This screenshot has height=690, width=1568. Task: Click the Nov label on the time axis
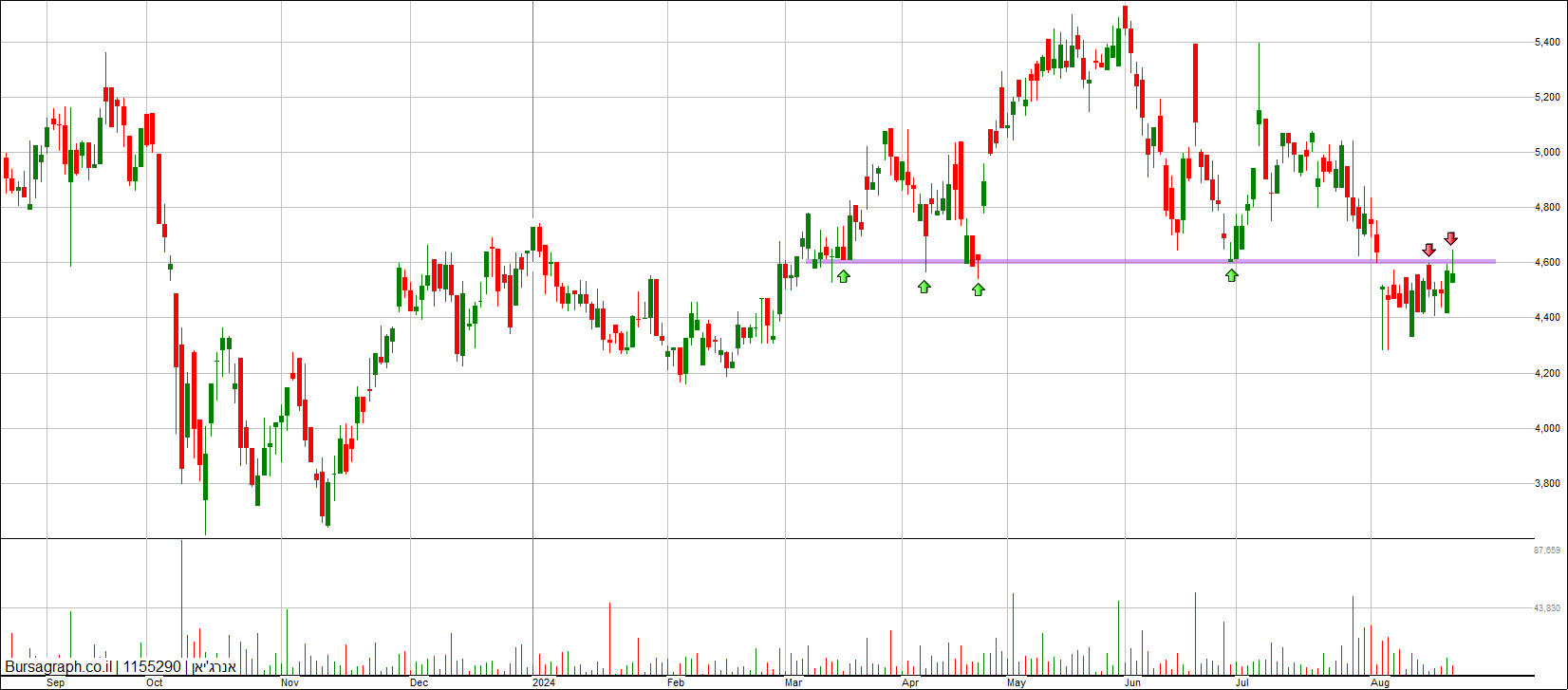[290, 682]
